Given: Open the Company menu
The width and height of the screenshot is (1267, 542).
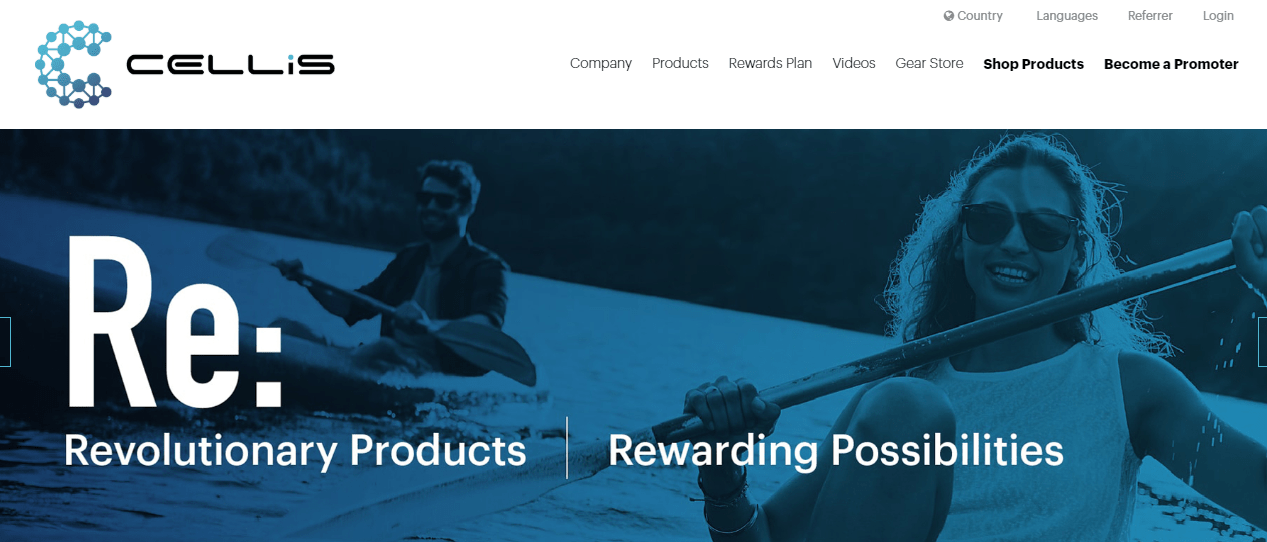Looking at the screenshot, I should point(601,63).
